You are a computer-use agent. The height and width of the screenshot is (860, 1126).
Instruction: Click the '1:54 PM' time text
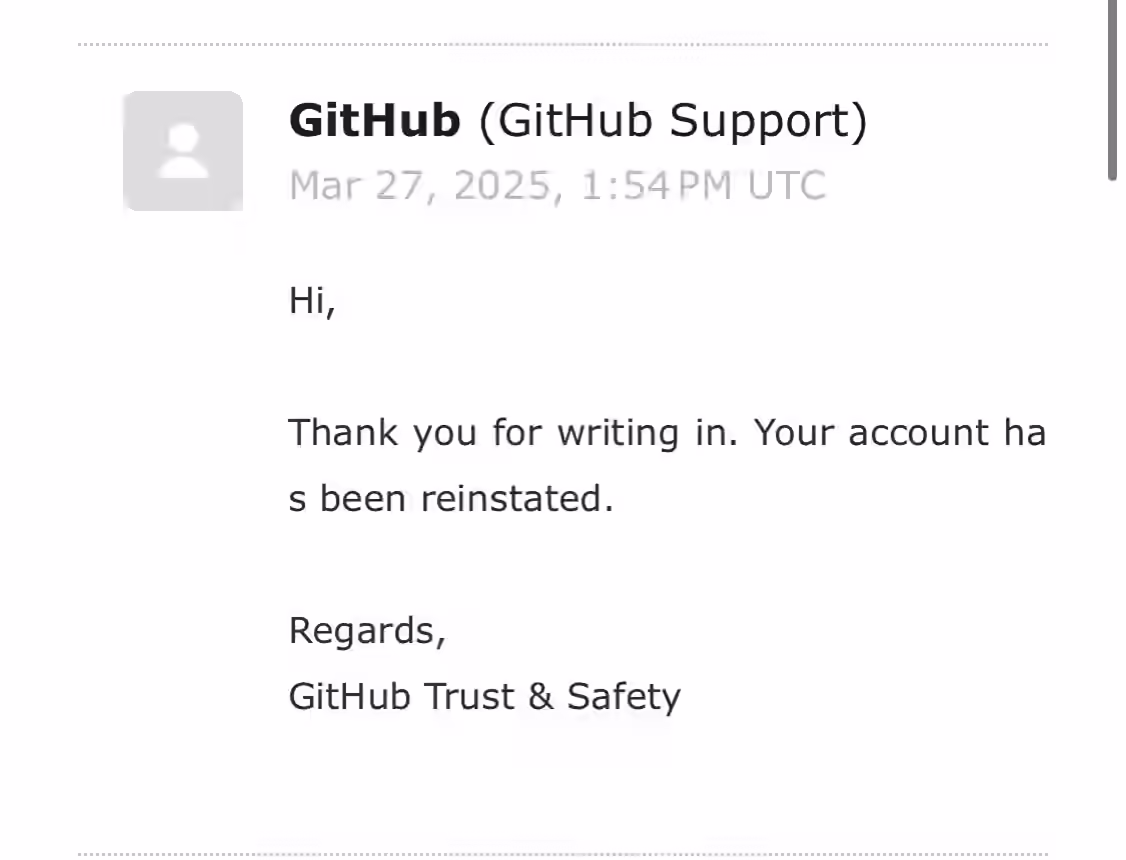click(x=656, y=186)
